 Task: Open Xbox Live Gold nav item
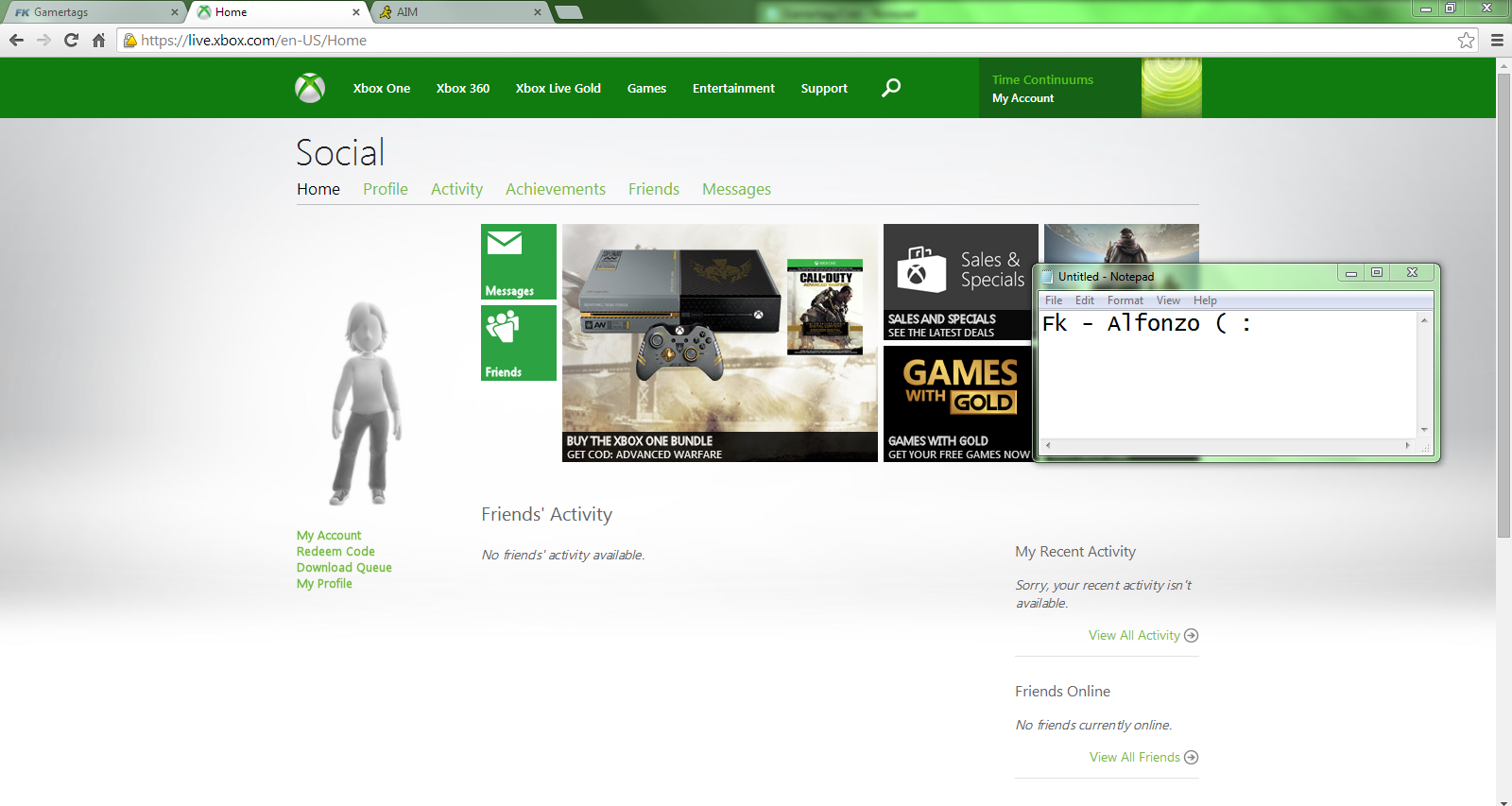[558, 88]
